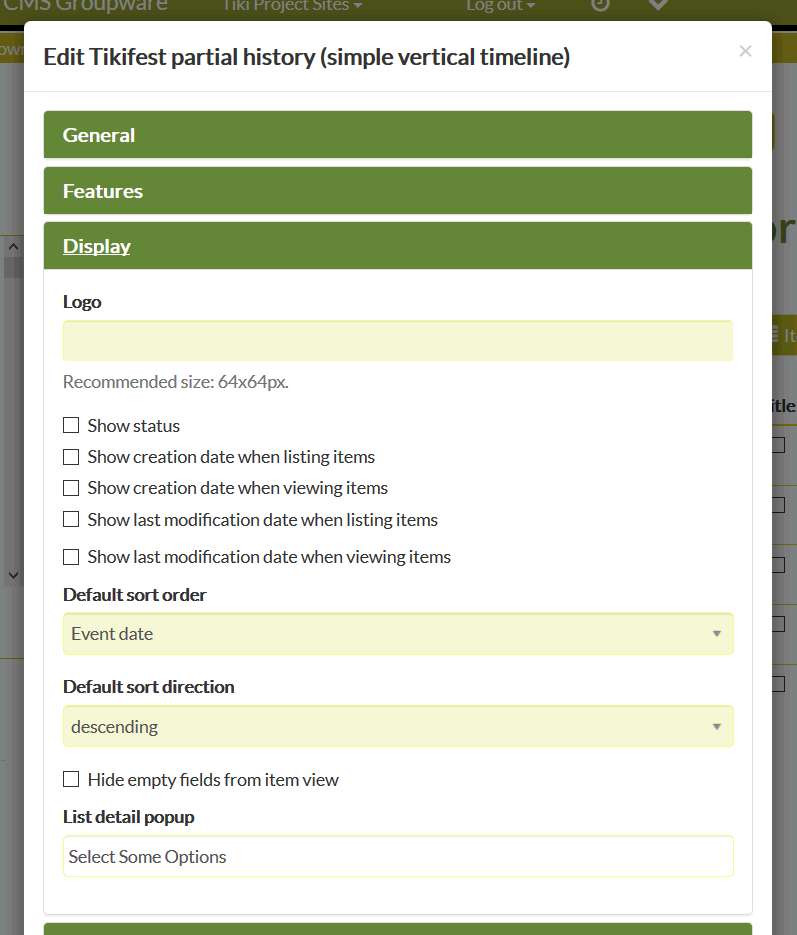Collapse the Display section header
Screen dimensions: 797x935
pos(97,246)
